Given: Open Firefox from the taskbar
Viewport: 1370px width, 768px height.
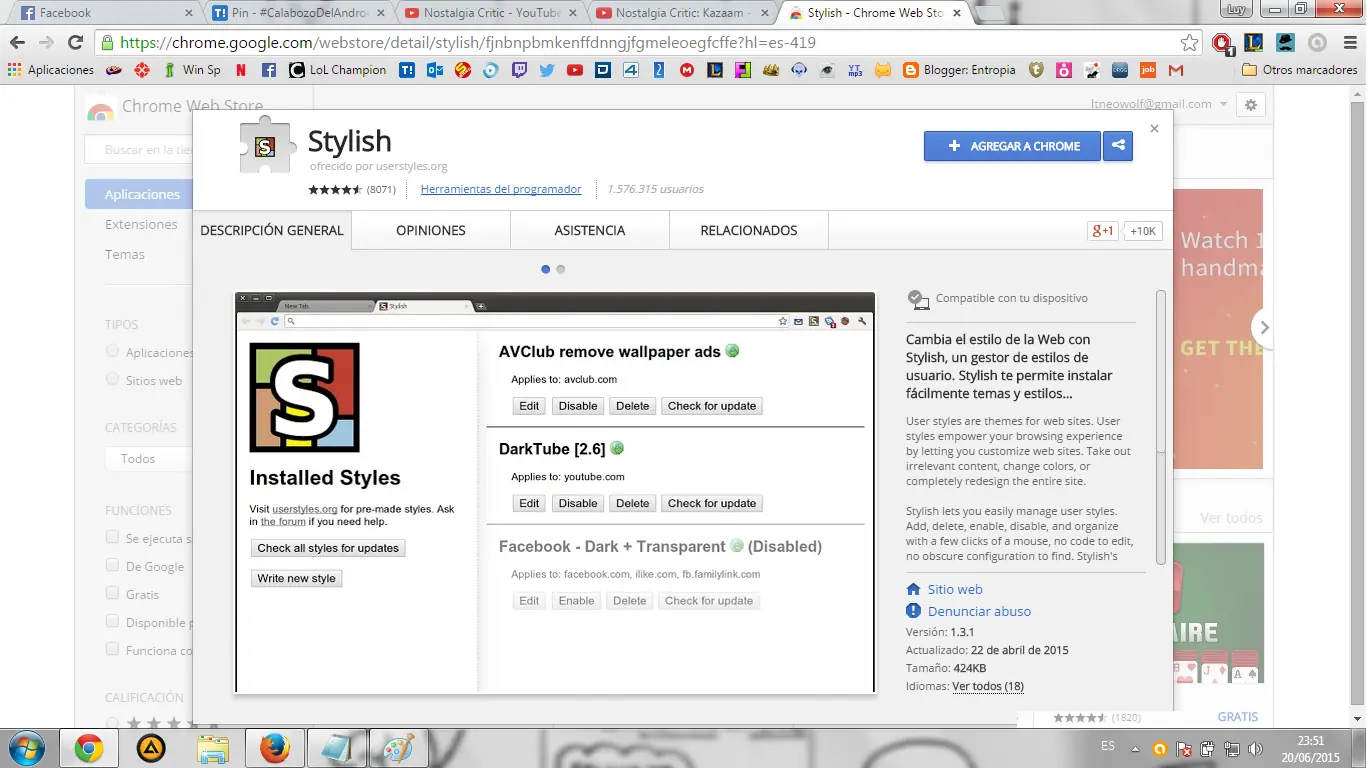Looking at the screenshot, I should (274, 748).
